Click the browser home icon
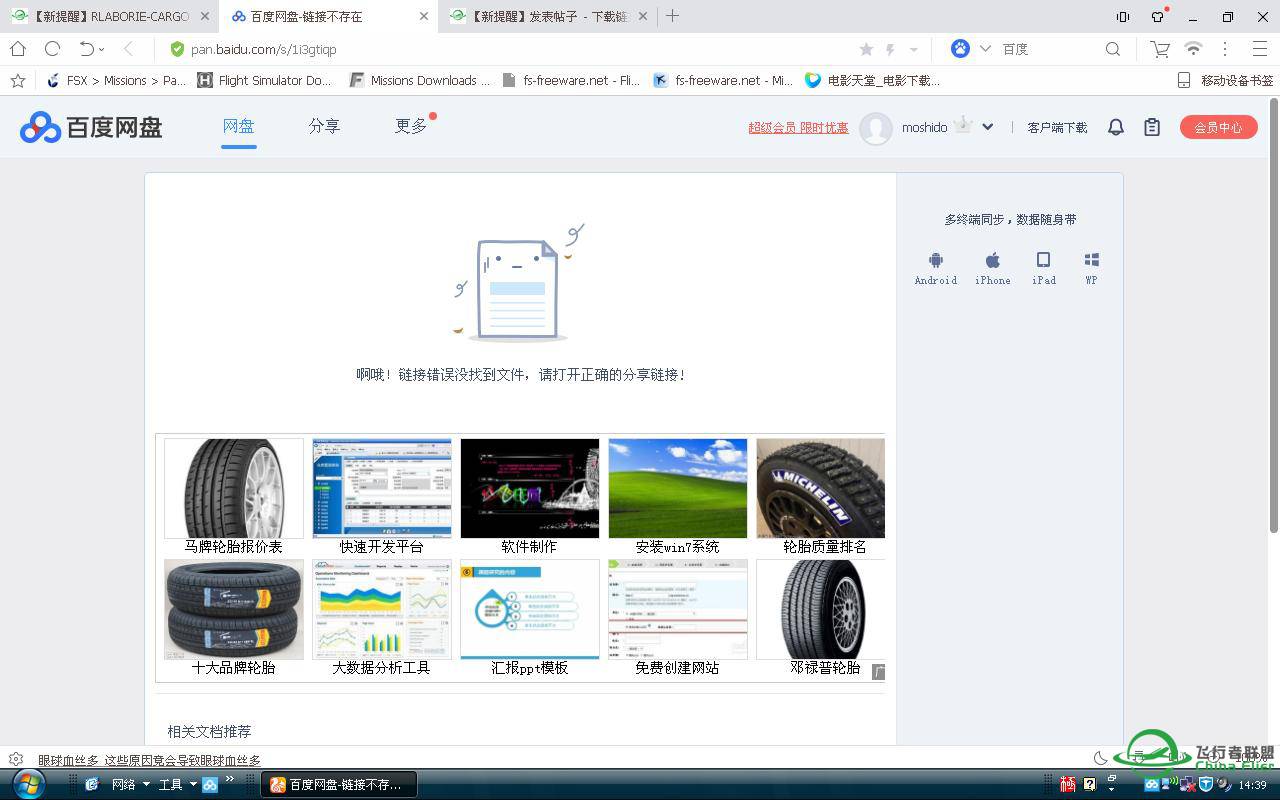 [18, 49]
